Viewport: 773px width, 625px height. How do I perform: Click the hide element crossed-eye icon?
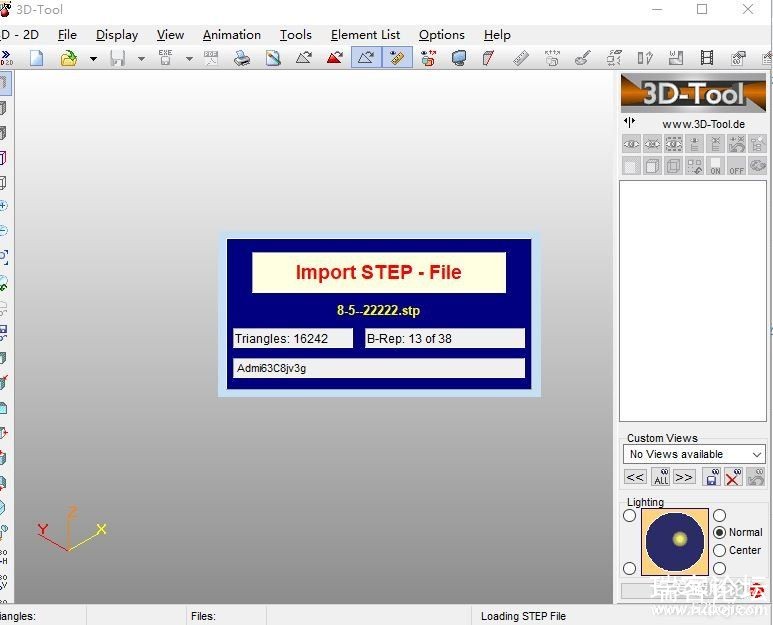652,144
